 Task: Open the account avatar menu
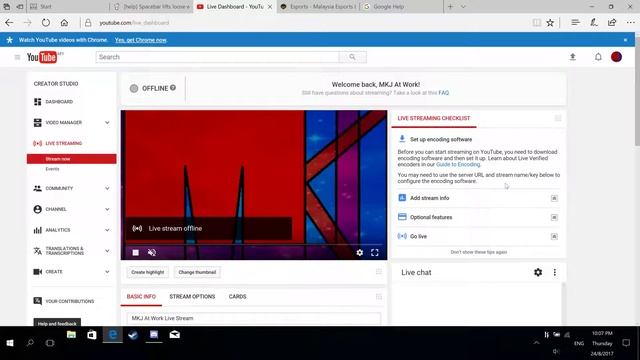click(x=616, y=57)
